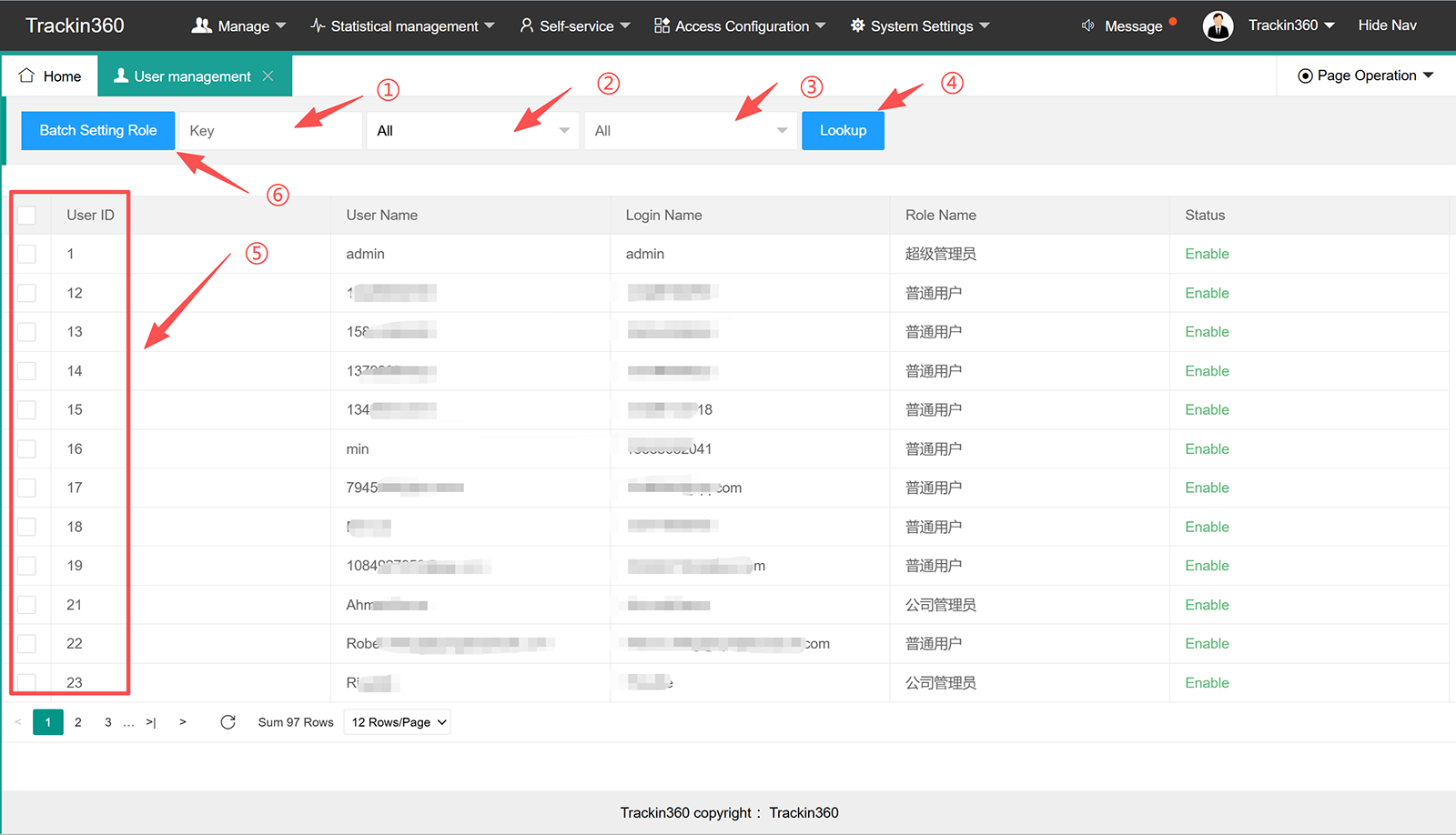This screenshot has width=1456, height=835.
Task: Click the System Settings gear icon
Action: coord(857,25)
